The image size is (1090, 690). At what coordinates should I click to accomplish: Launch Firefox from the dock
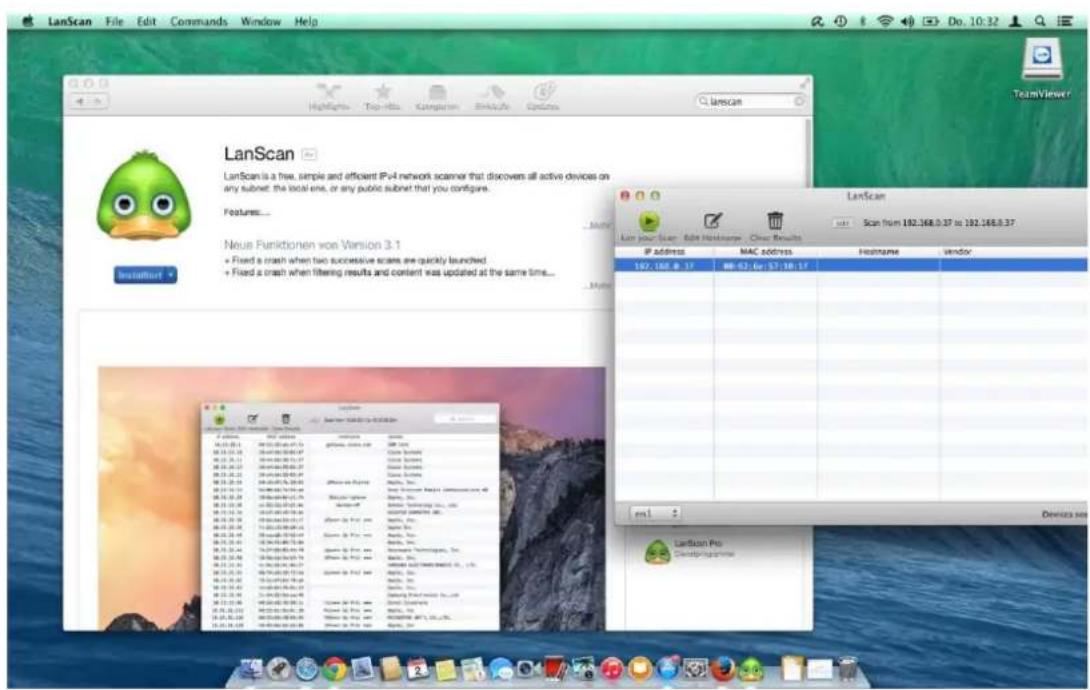click(x=723, y=669)
